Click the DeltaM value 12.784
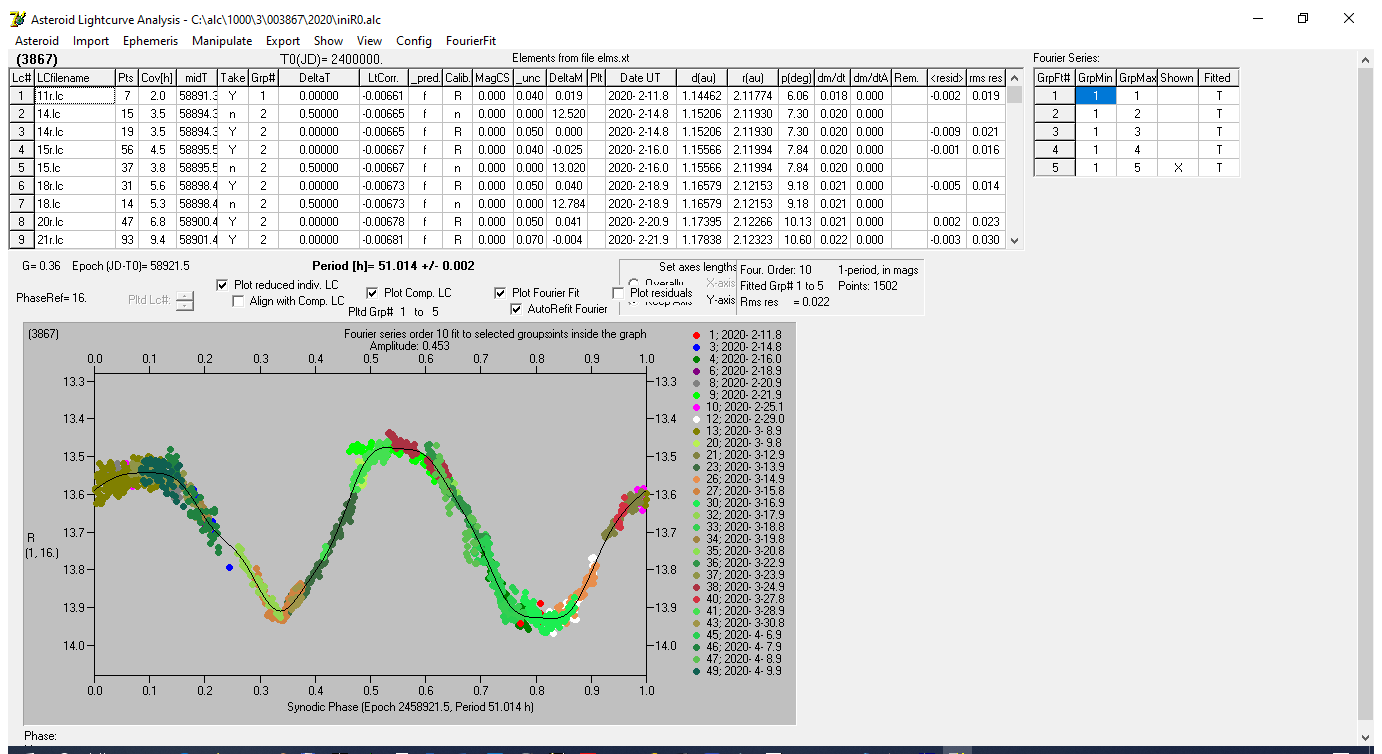The width and height of the screenshot is (1382, 754). [x=566, y=204]
